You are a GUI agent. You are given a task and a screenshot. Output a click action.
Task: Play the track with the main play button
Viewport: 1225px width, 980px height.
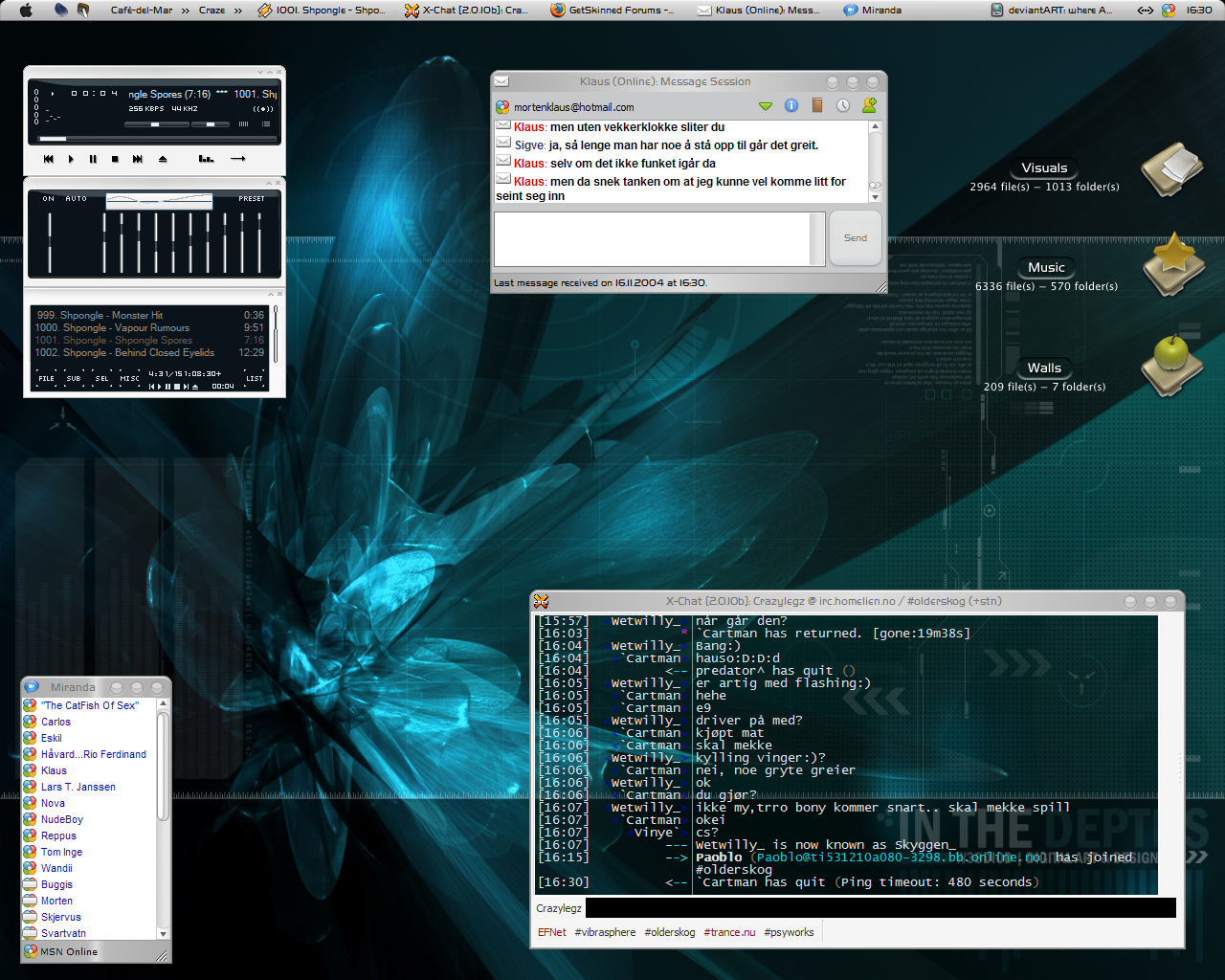click(71, 159)
